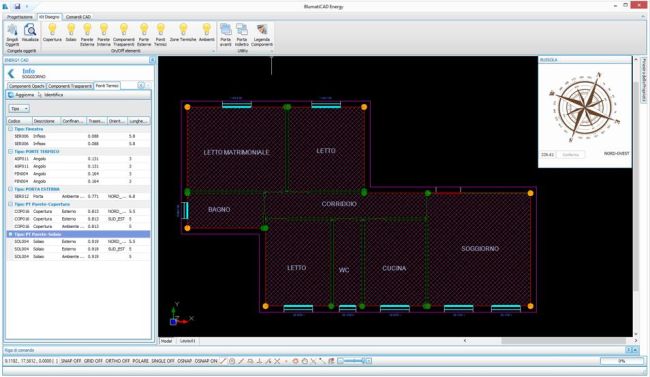
Task: Open the Progettazione ribbon tab
Action: click(19, 17)
